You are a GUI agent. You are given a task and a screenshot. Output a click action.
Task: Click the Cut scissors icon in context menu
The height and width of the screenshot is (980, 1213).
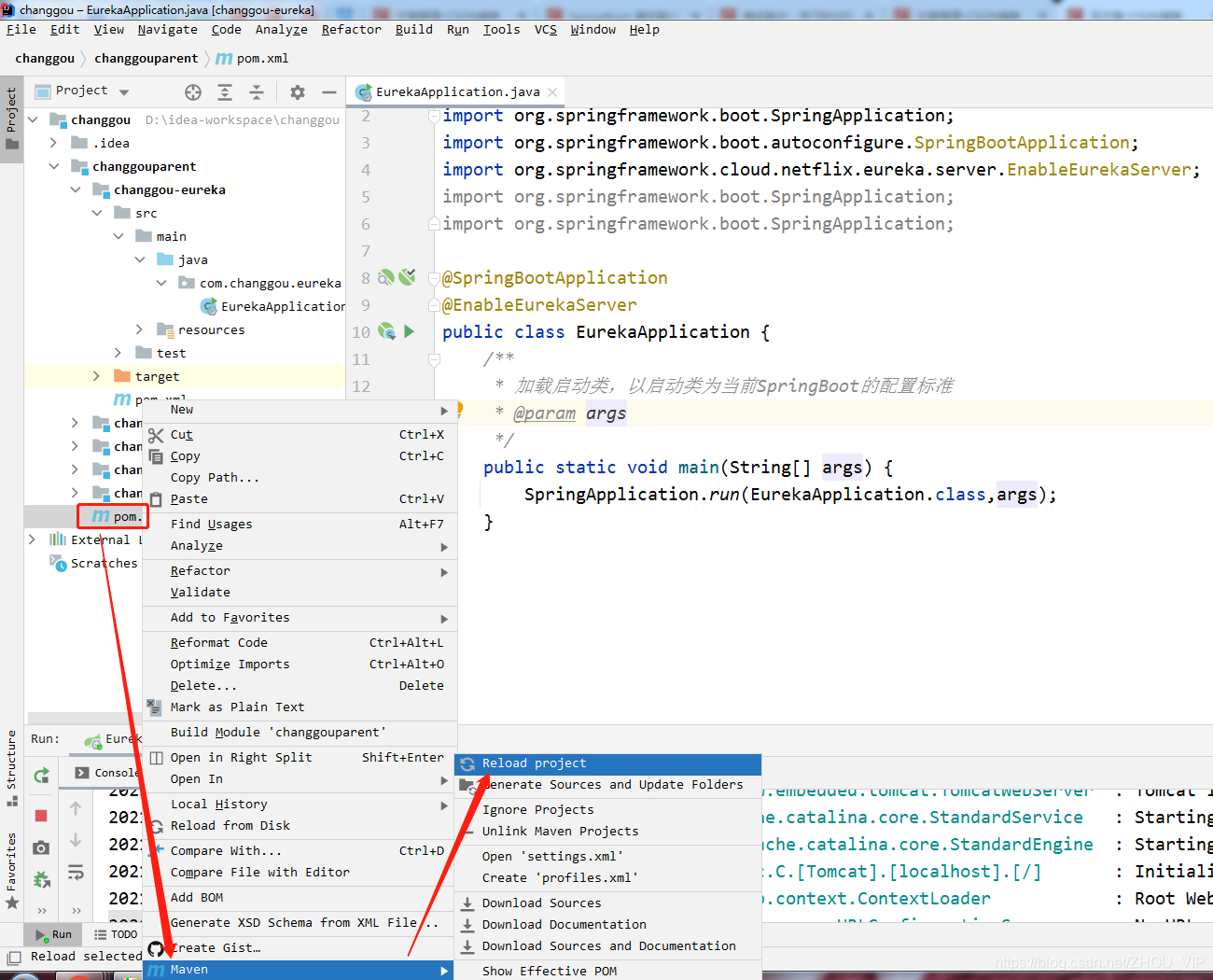pyautogui.click(x=156, y=435)
